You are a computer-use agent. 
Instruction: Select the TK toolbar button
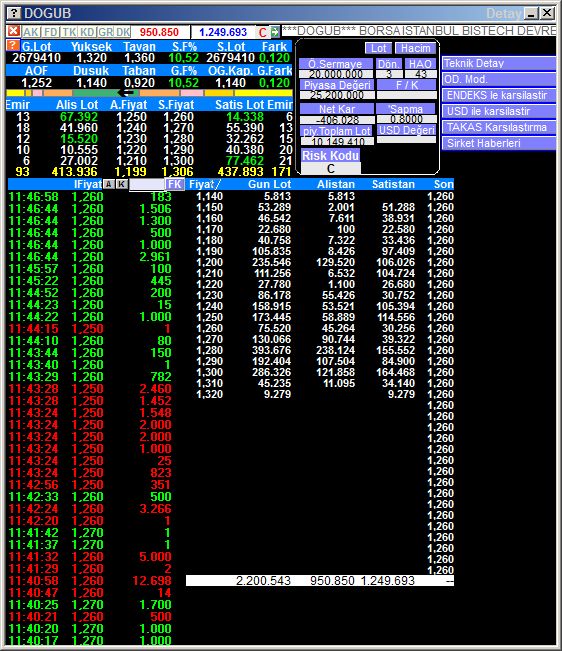[x=69, y=32]
